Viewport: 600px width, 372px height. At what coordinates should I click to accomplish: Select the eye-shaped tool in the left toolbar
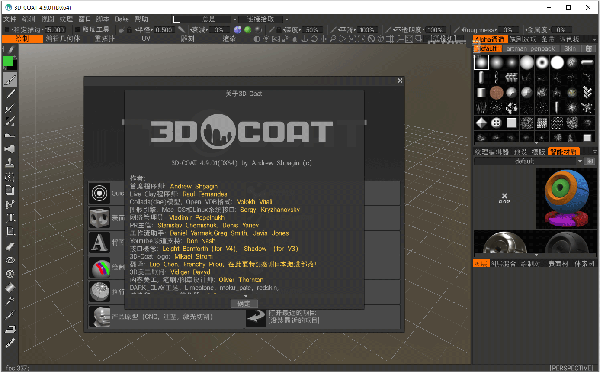pyautogui.click(x=10, y=260)
